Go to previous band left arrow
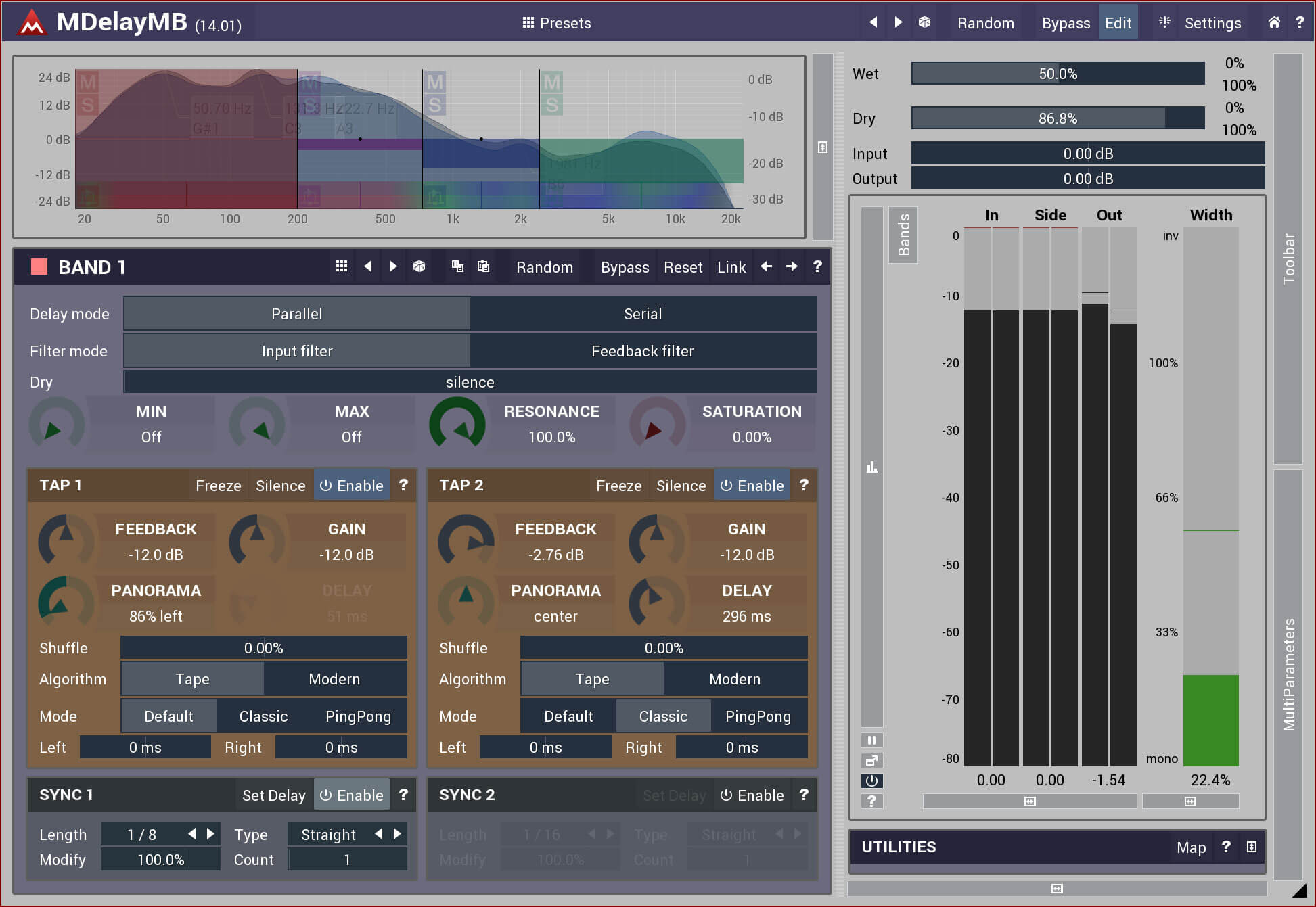This screenshot has height=907, width=1316. 766,266
